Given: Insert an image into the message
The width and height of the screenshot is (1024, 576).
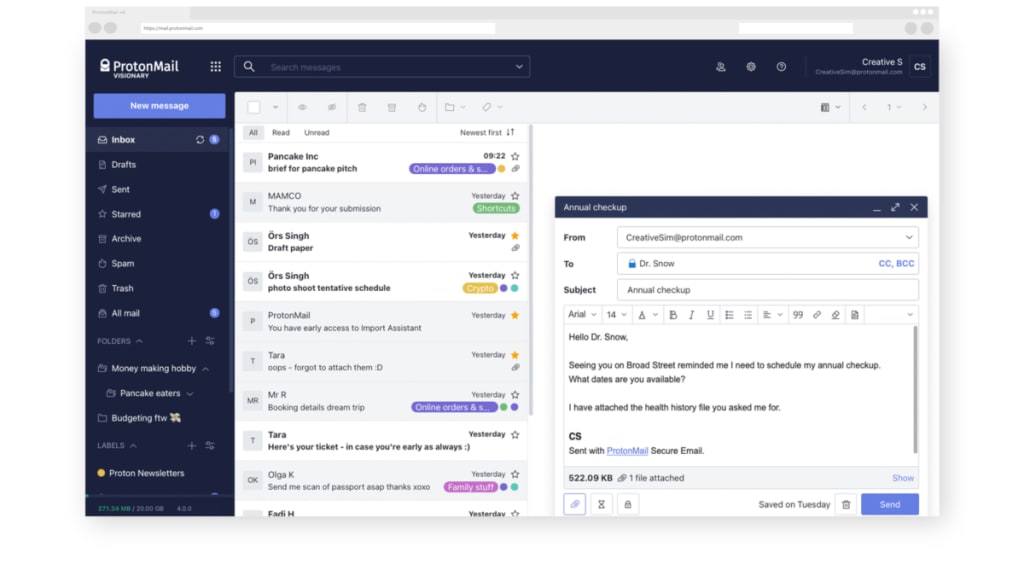Looking at the screenshot, I should [856, 314].
